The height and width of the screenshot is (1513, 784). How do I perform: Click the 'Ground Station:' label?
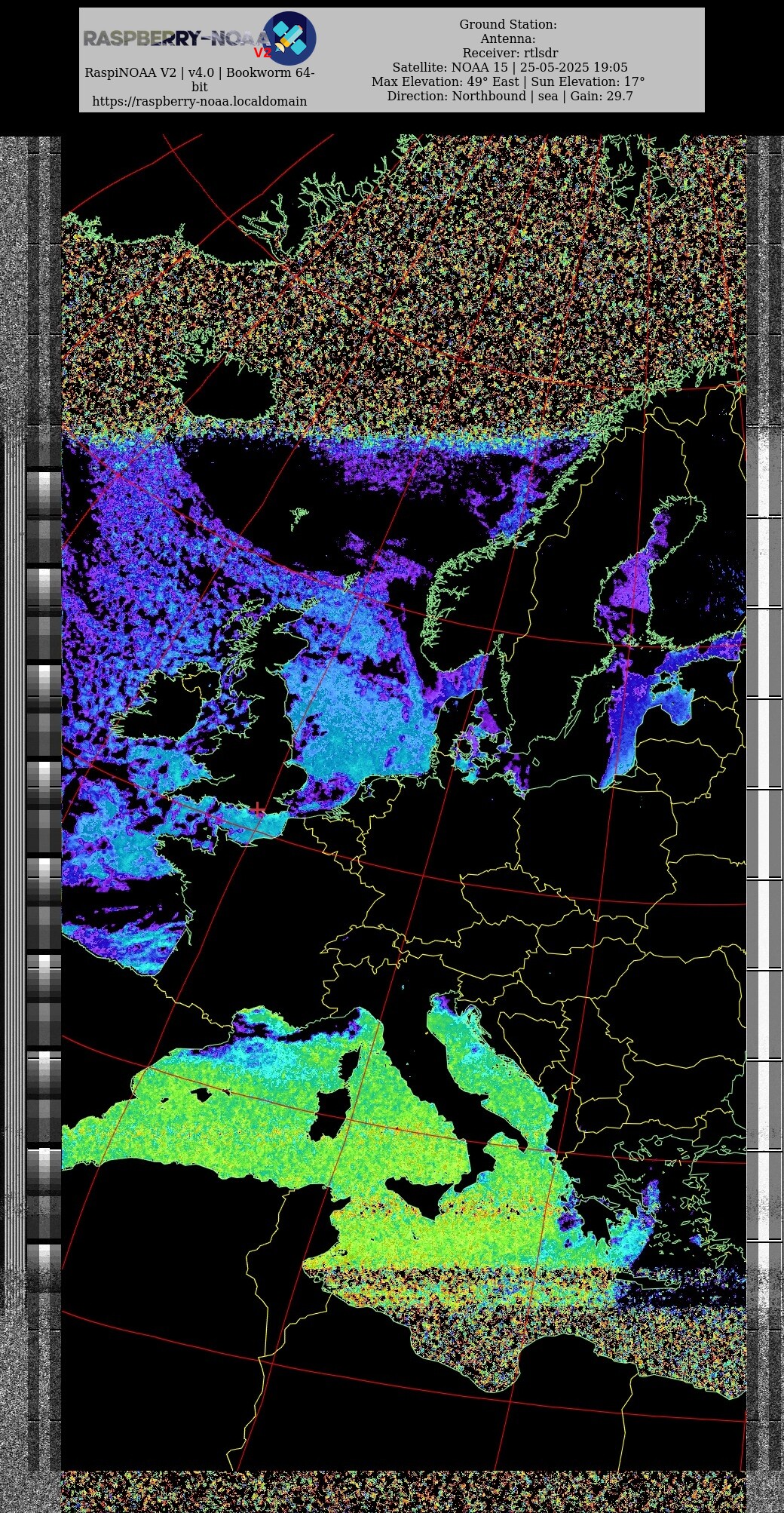(x=508, y=24)
